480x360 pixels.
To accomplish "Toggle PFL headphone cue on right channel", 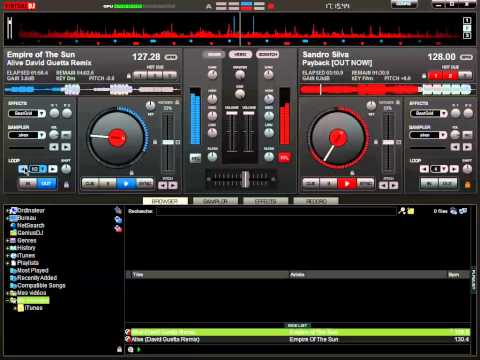I will (x=284, y=158).
